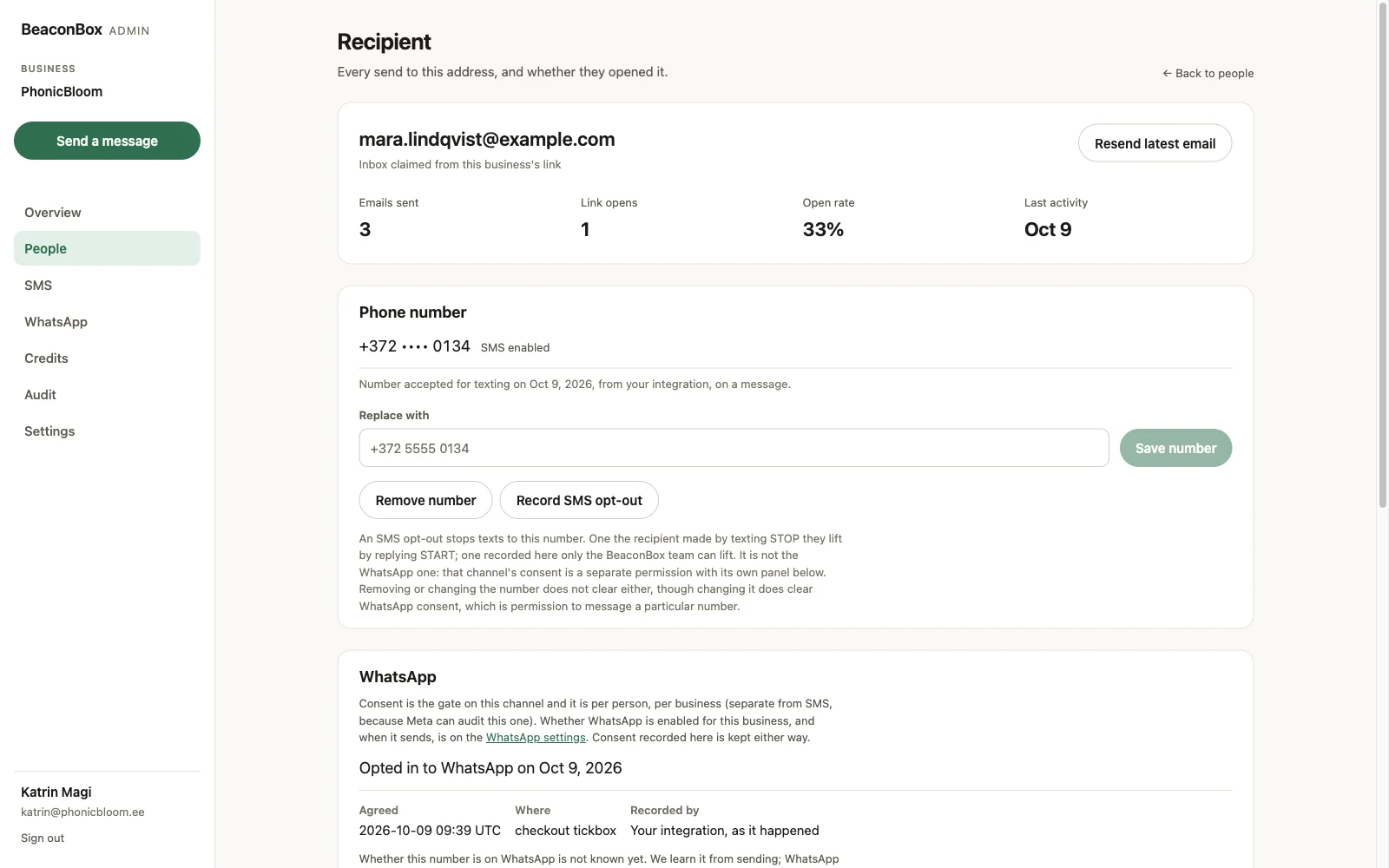
Task: Click Record SMS opt-out button
Action: [x=579, y=500]
